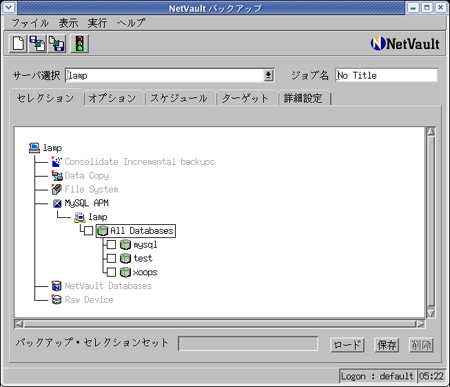The image size is (450, 387).
Task: Tick the xoops database checkbox
Action: pos(111,272)
